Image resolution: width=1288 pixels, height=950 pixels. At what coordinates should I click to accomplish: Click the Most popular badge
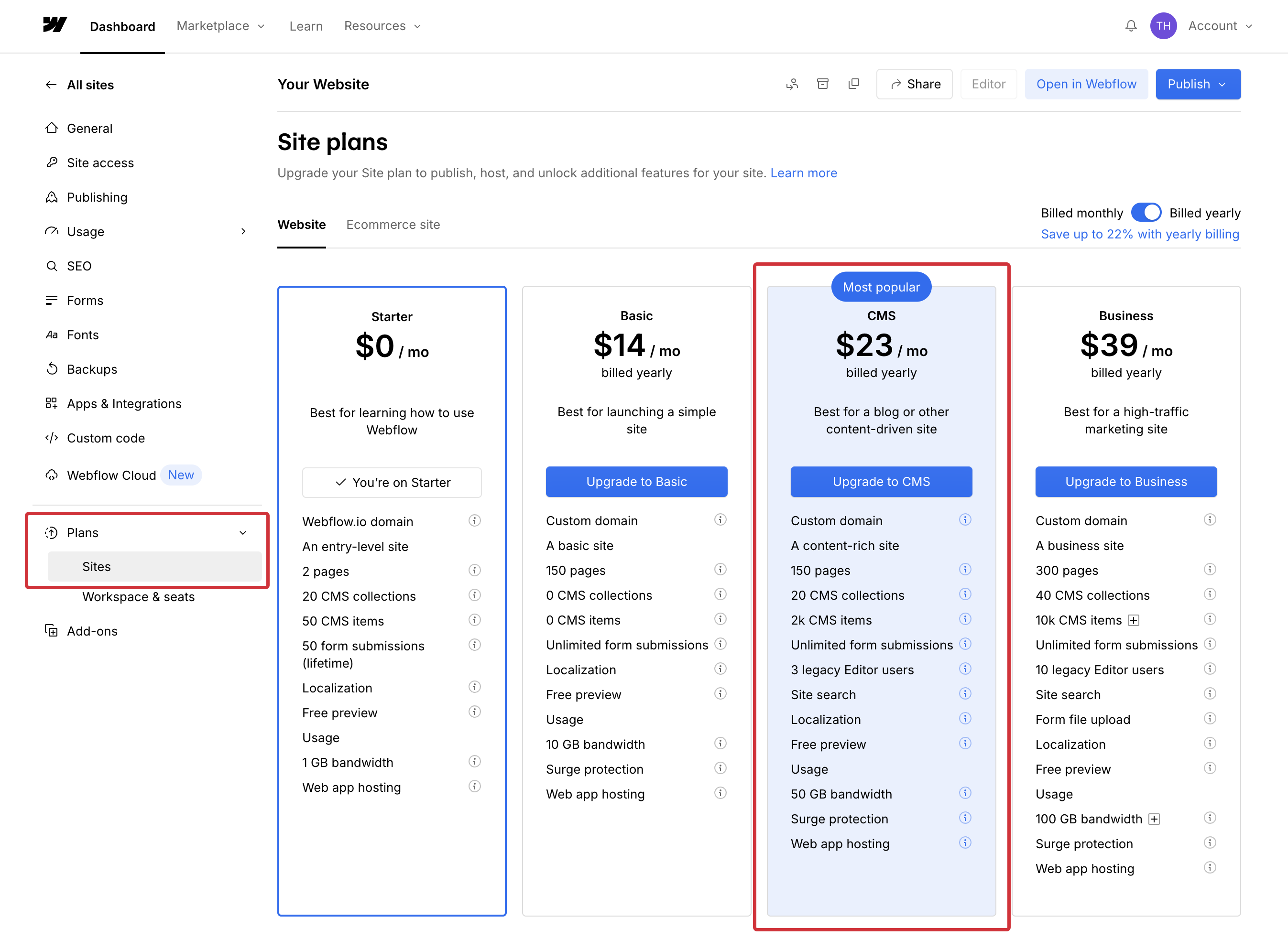pyautogui.click(x=881, y=286)
